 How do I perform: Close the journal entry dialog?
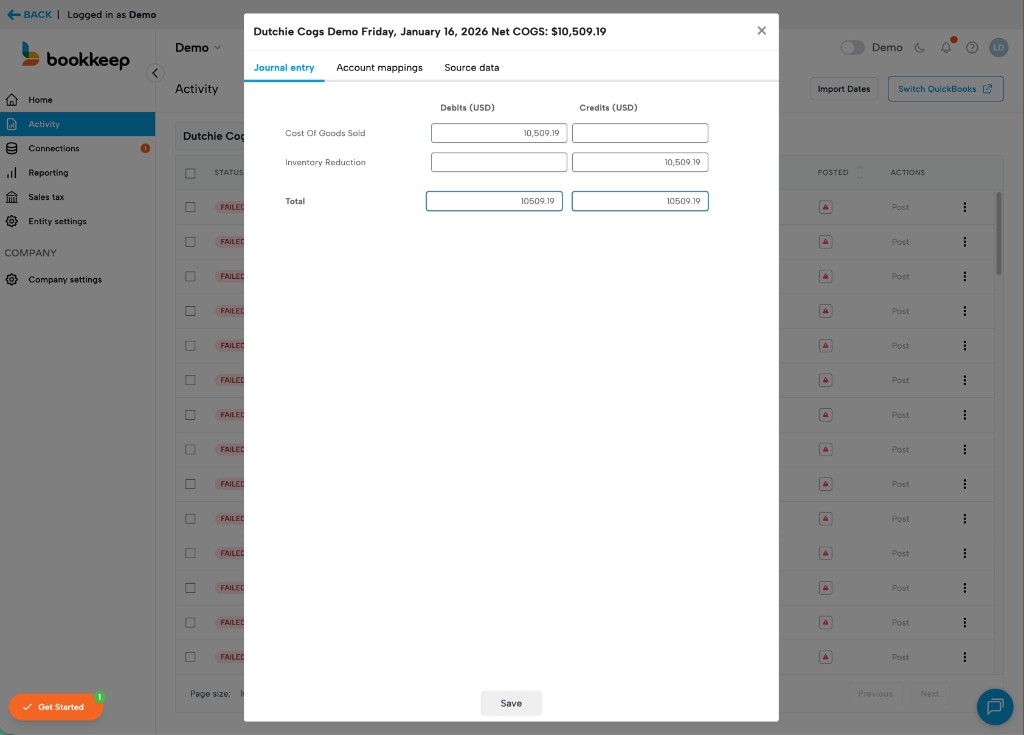point(761,31)
